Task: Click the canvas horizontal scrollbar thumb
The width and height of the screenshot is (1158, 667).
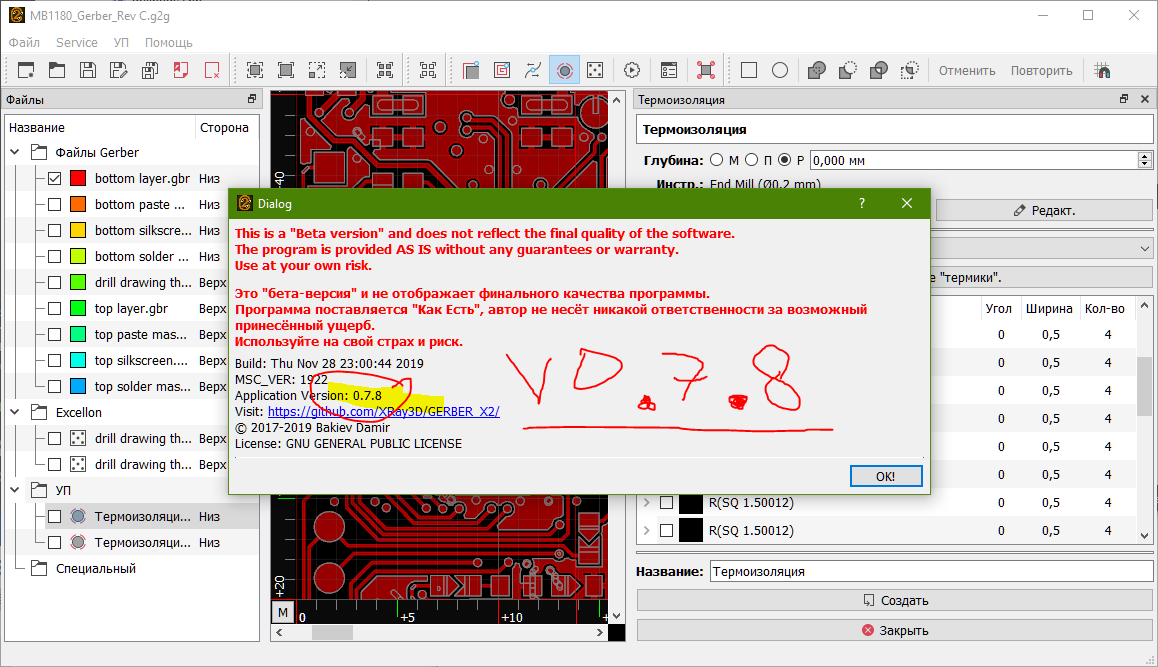Action: point(332,632)
